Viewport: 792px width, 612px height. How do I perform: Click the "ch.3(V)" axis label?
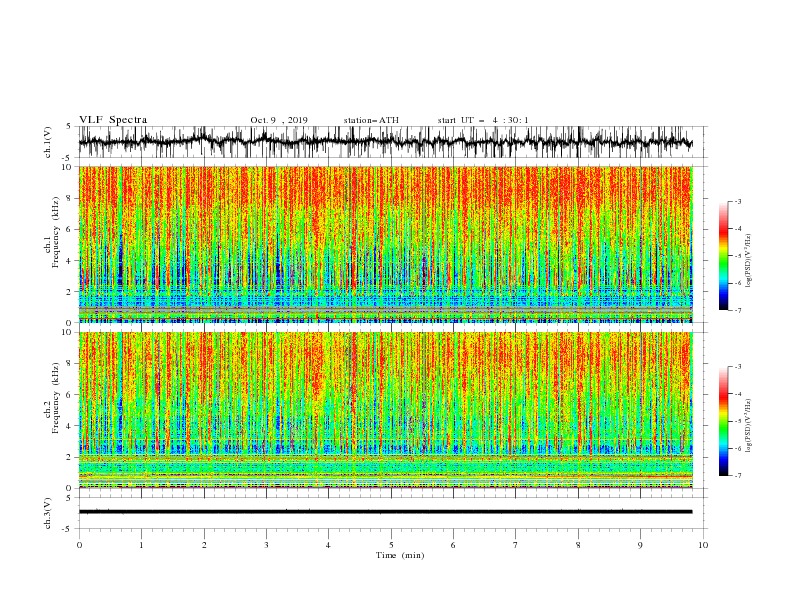click(48, 513)
